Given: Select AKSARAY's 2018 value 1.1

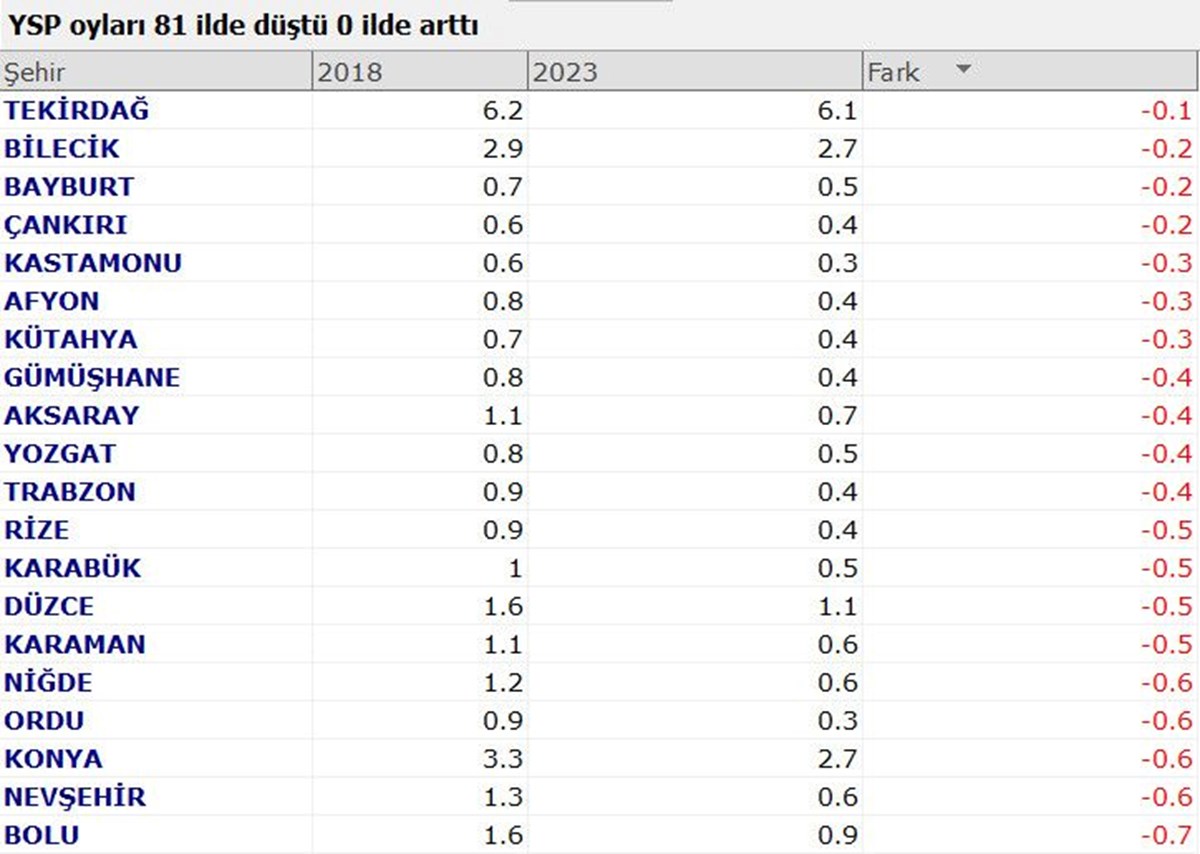Looking at the screenshot, I should 503,415.
